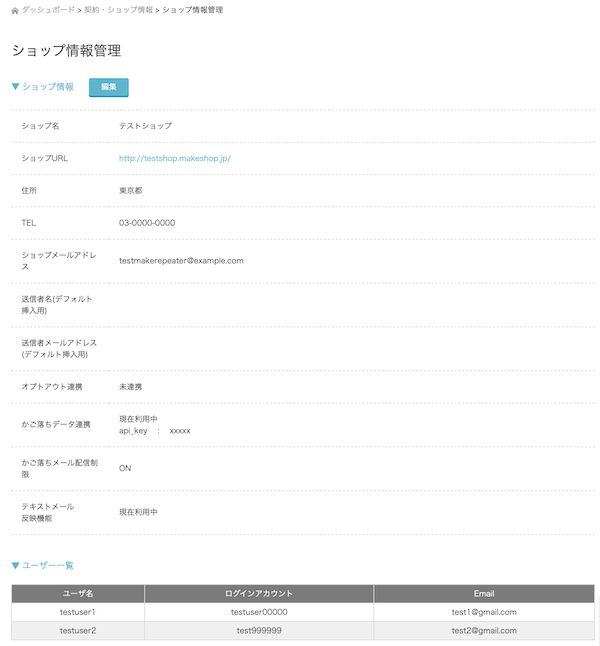This screenshot has width=600, height=646.
Task: Click the api_key value xxxxx
Action: coord(180,431)
